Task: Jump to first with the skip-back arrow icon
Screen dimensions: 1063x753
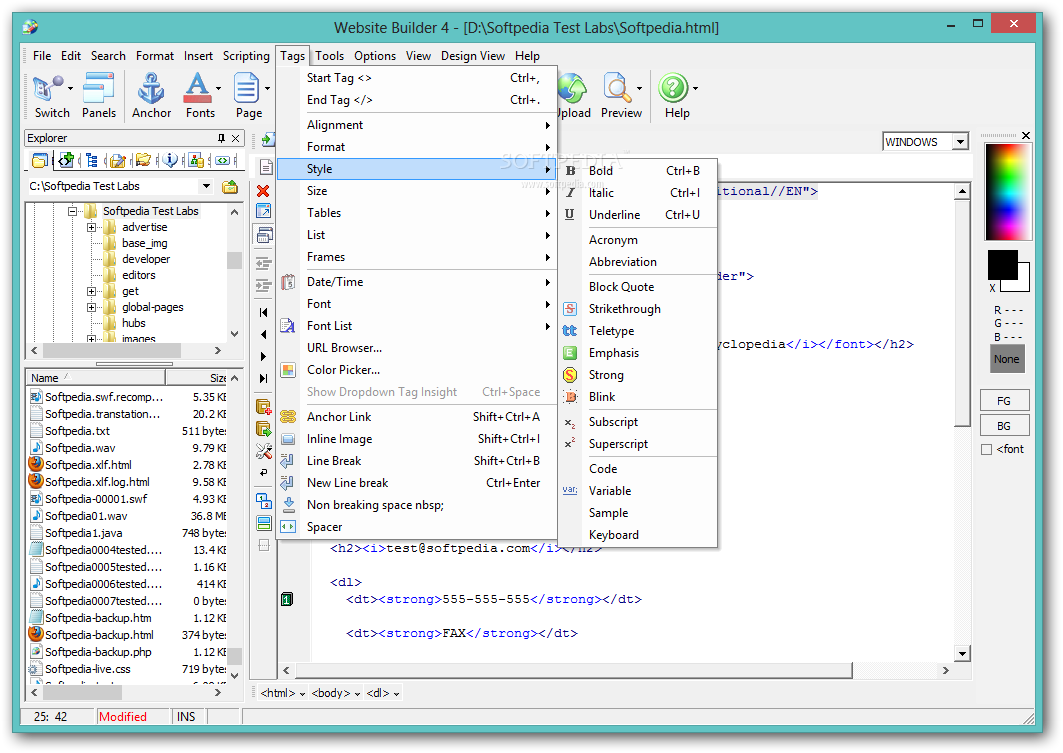Action: (264, 312)
